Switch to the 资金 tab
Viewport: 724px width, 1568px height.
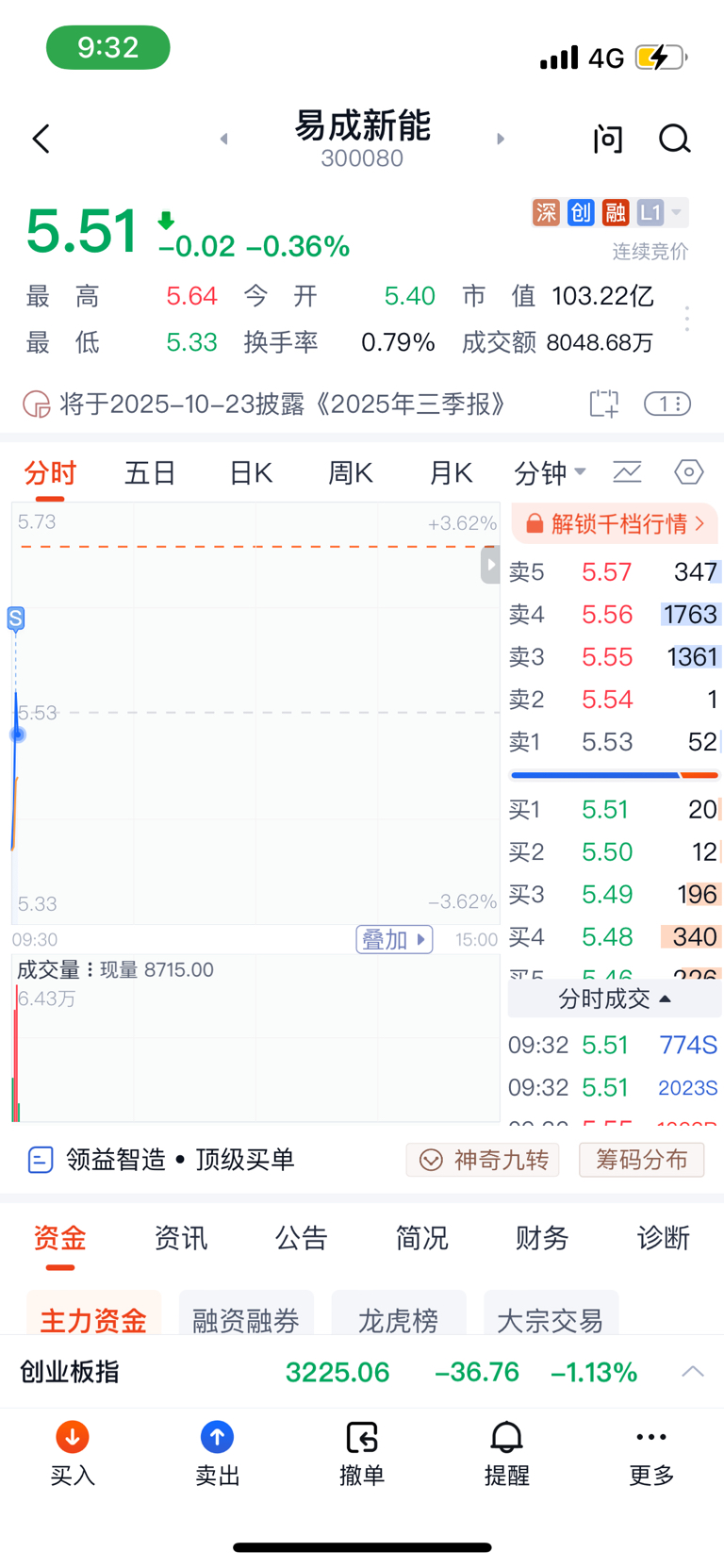(x=60, y=1238)
